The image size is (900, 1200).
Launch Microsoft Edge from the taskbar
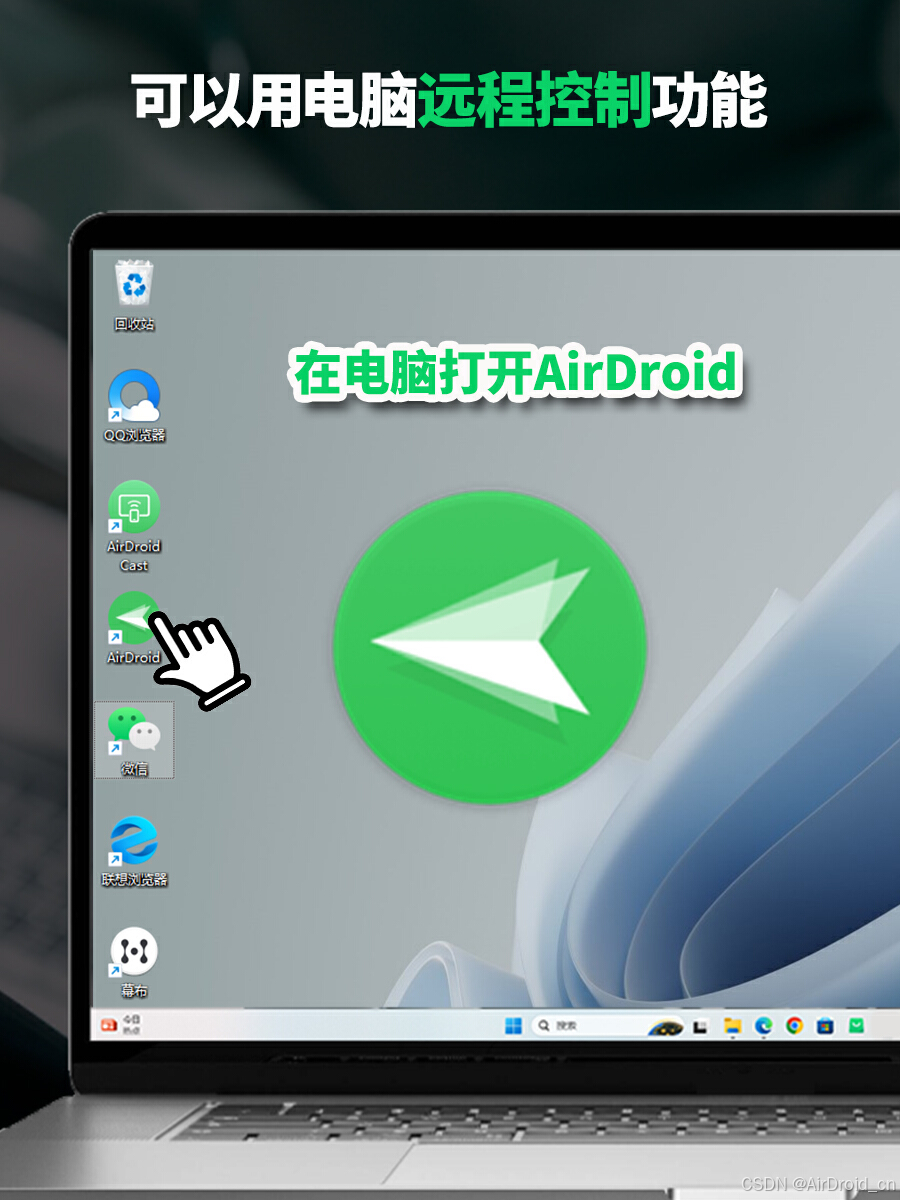coord(763,1026)
